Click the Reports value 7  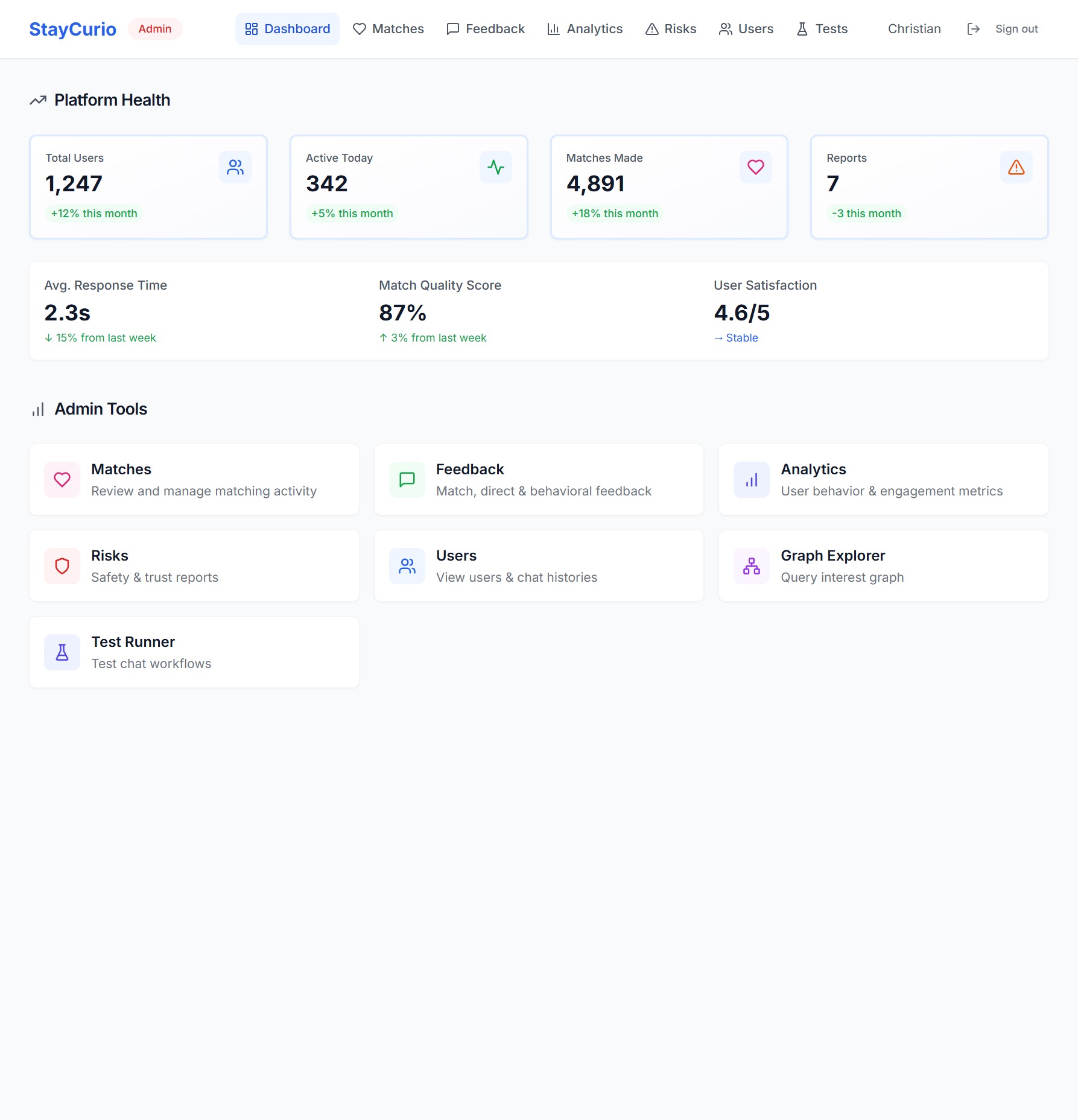(x=832, y=183)
